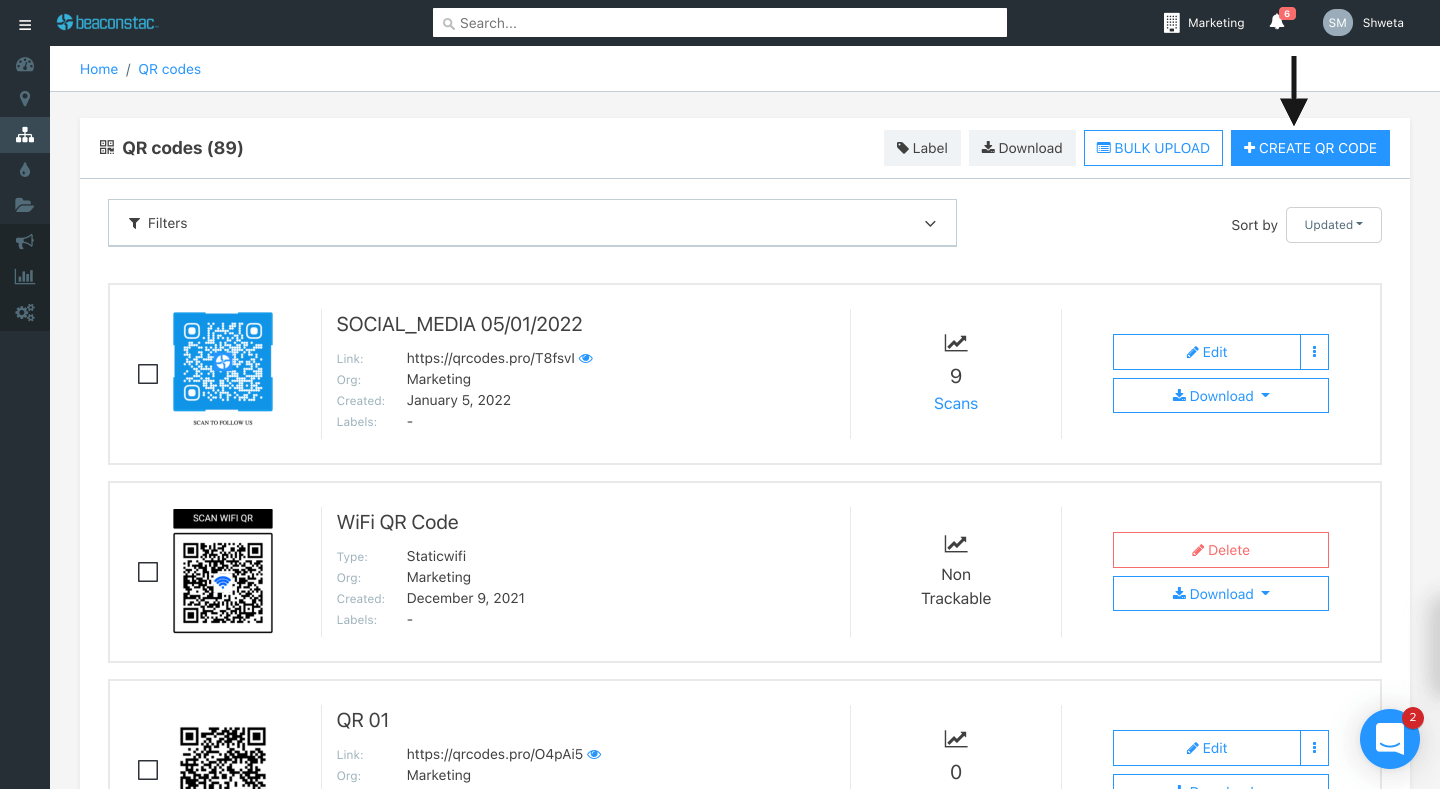
Task: Toggle the hamburger menu icon
Action: tap(25, 24)
